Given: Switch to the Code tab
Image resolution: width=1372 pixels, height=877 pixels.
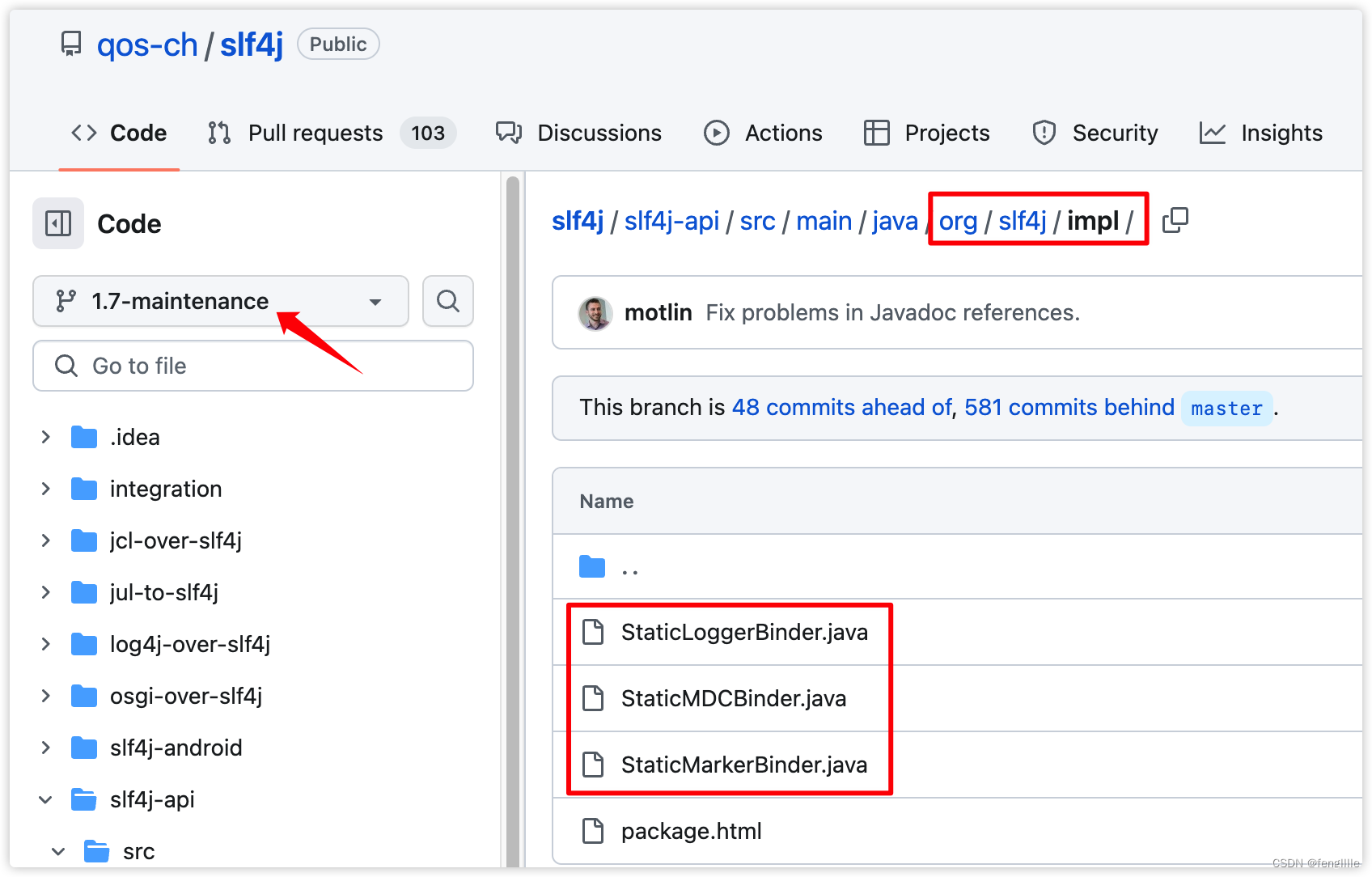Looking at the screenshot, I should click(x=119, y=133).
